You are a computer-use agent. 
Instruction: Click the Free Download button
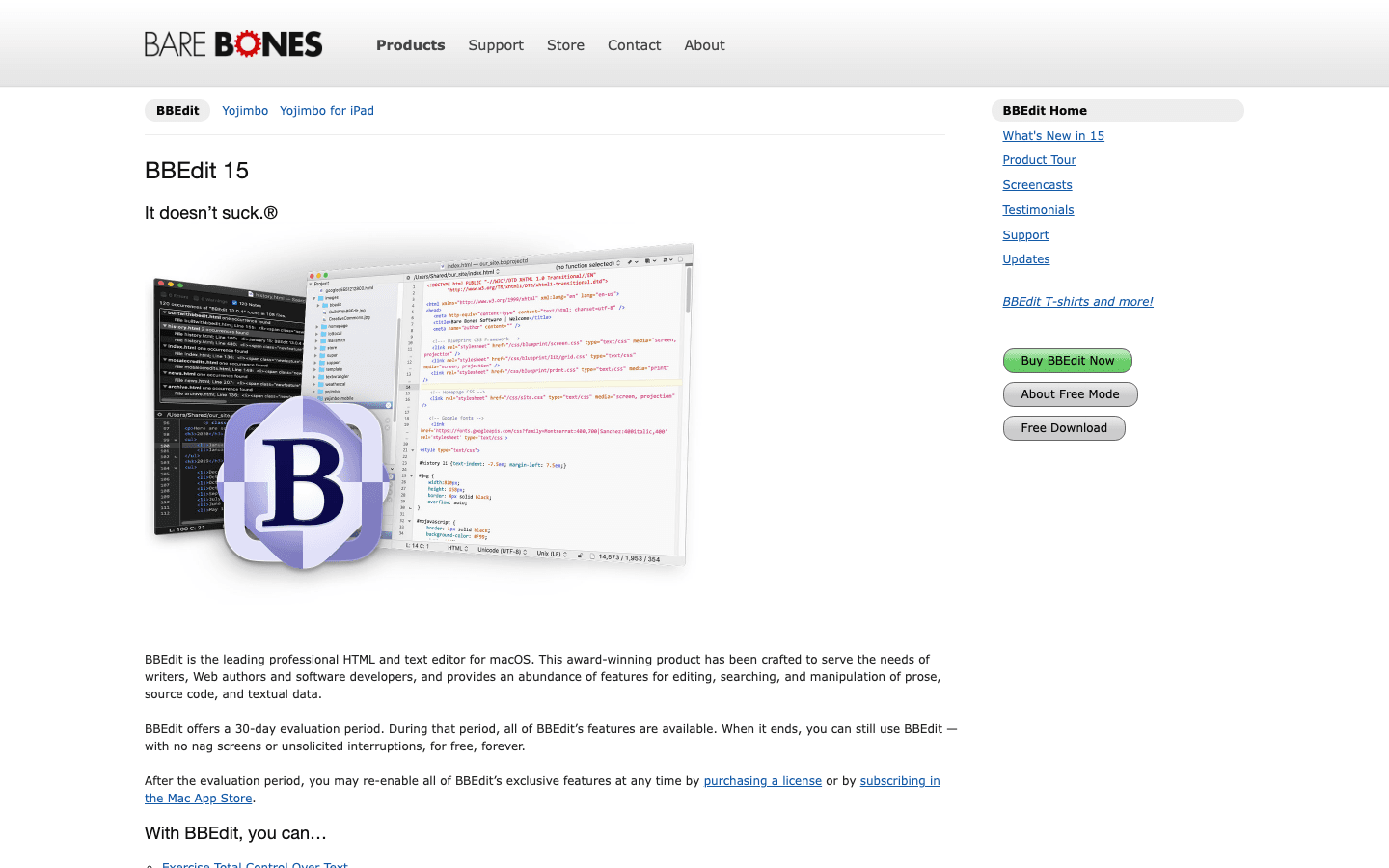pyautogui.click(x=1064, y=427)
